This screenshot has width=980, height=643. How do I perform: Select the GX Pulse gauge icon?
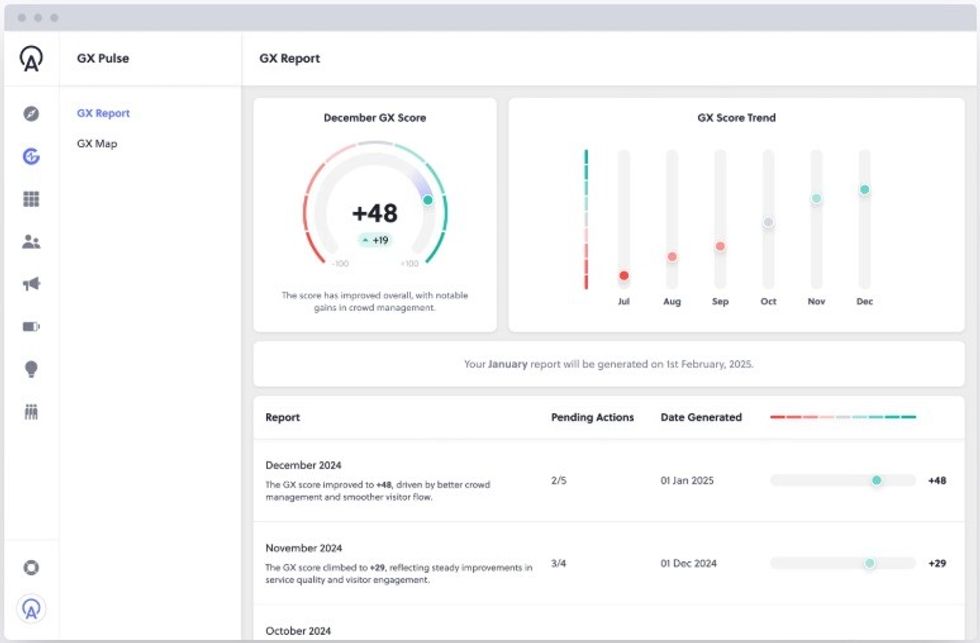click(31, 156)
